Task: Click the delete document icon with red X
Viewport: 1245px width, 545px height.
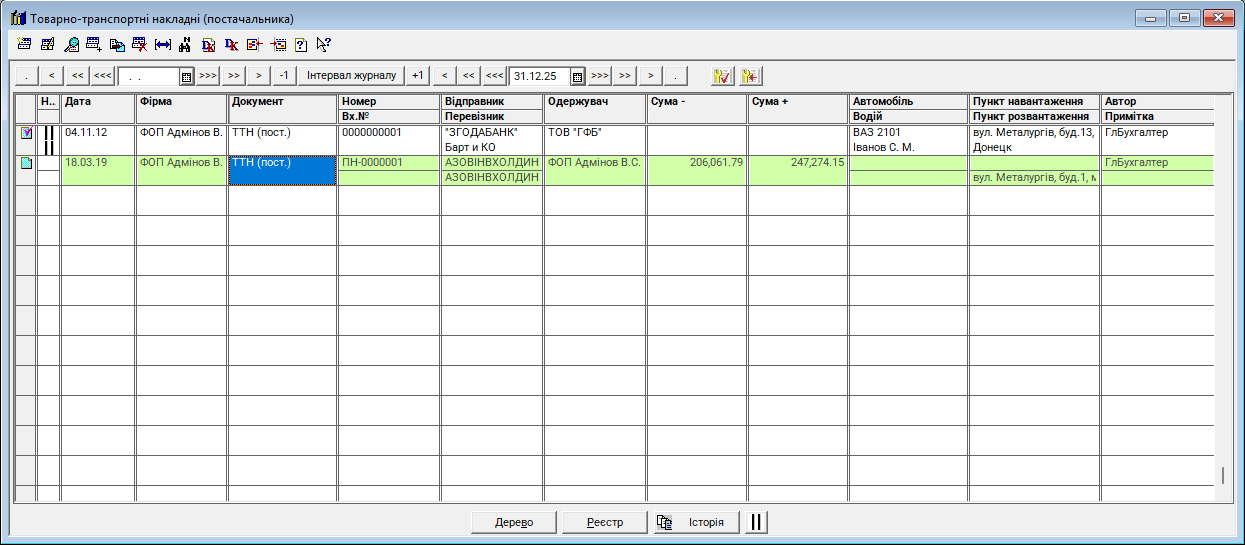Action: (x=140, y=44)
